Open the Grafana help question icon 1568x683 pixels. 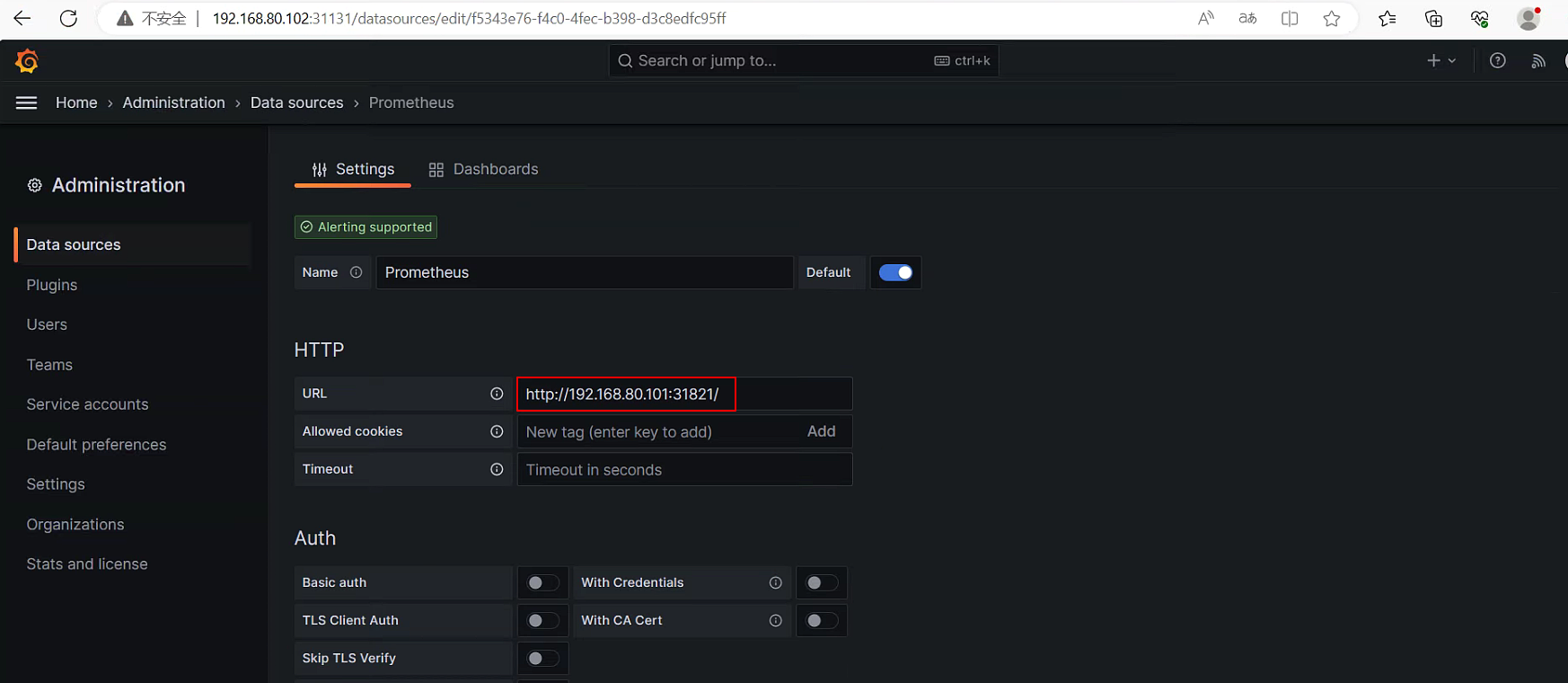pyautogui.click(x=1498, y=61)
